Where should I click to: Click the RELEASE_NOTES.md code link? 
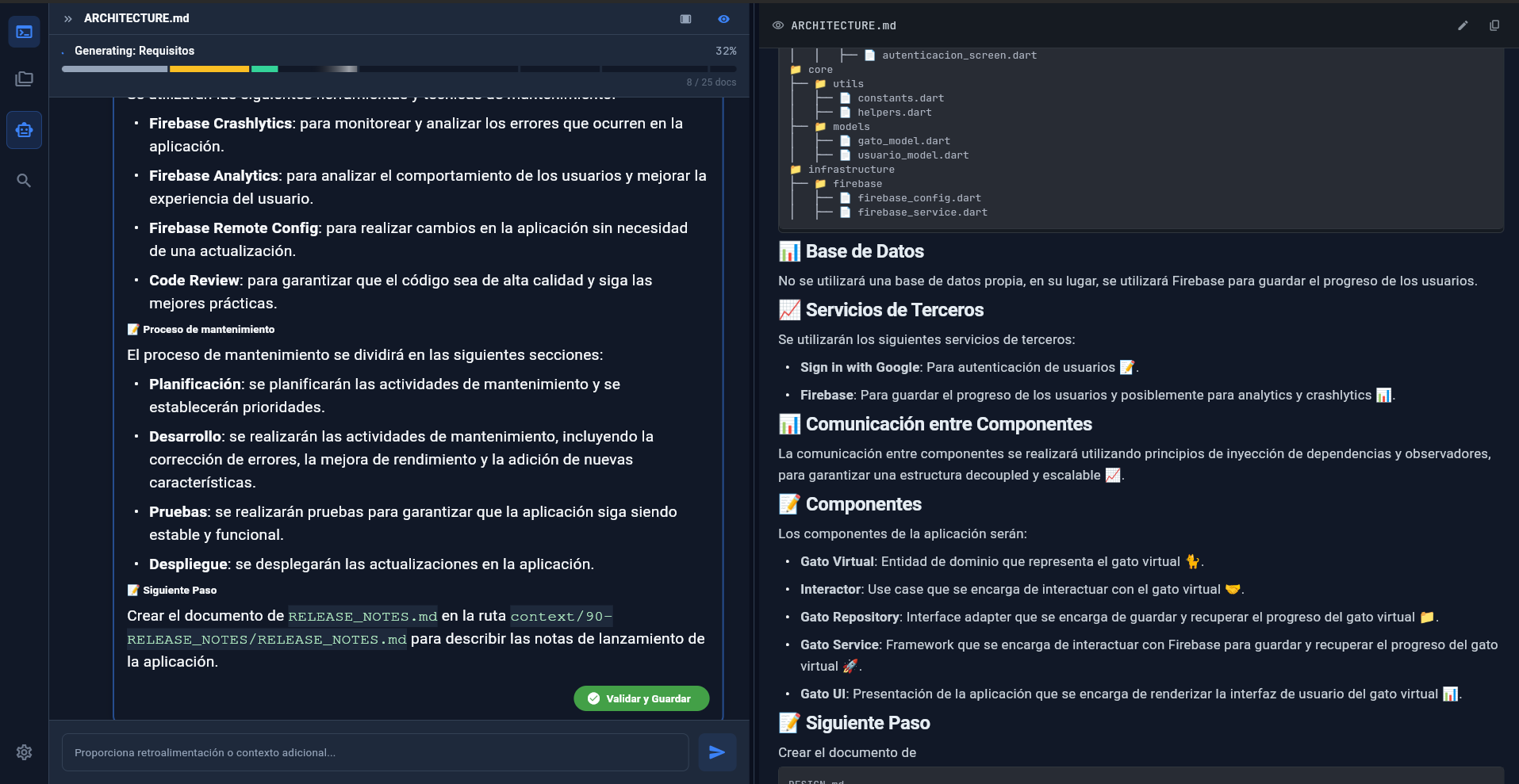(x=362, y=617)
